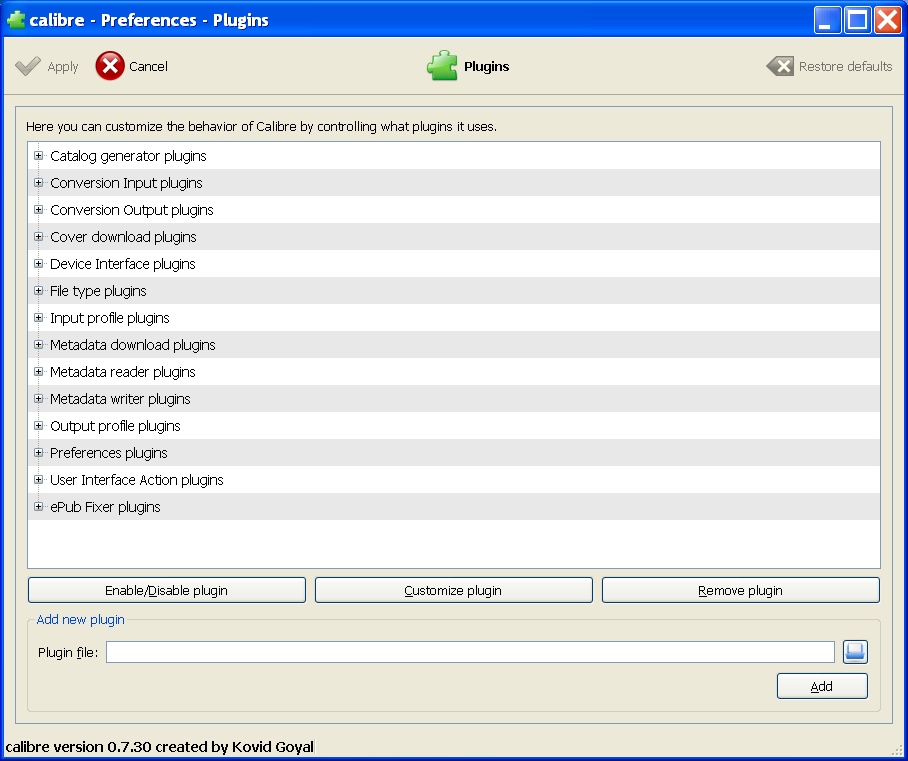The height and width of the screenshot is (761, 908).
Task: Expand ePub Fixer plugins node
Action: coord(38,507)
